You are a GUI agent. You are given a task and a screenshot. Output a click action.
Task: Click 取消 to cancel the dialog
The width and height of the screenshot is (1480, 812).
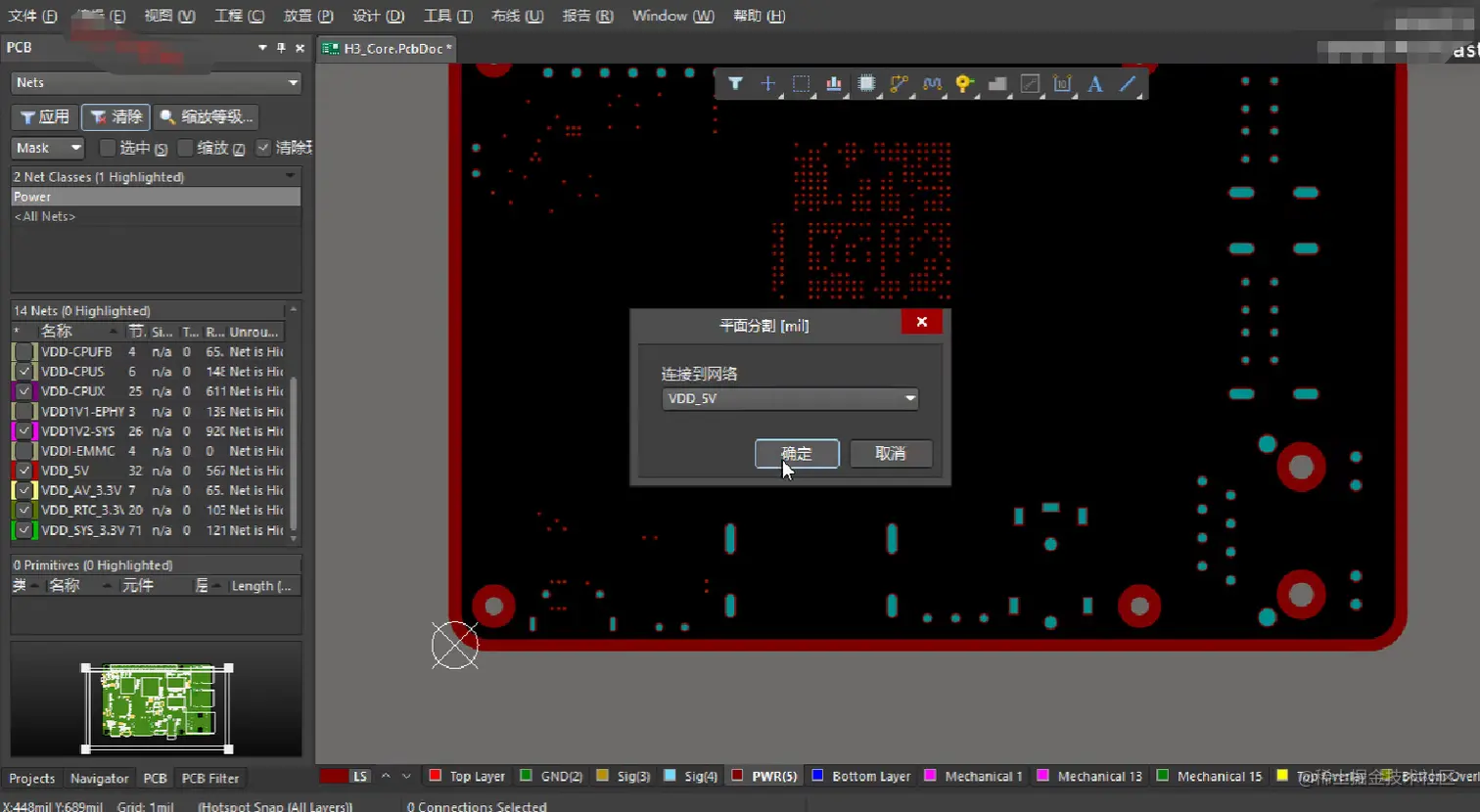coord(891,454)
